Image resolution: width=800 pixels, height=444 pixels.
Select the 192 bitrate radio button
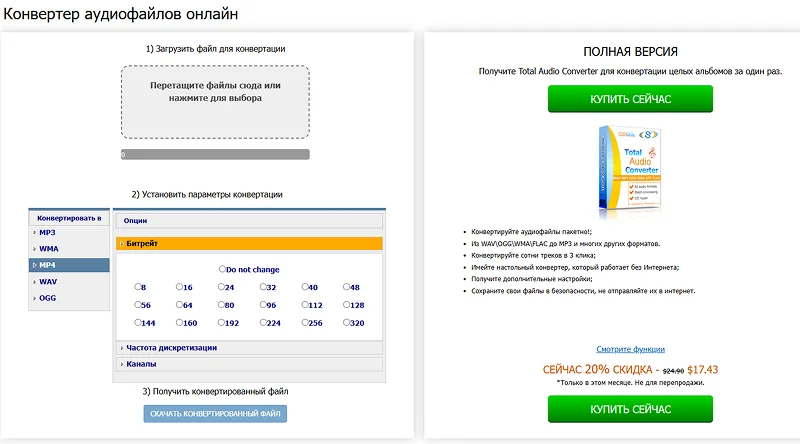(x=221, y=323)
